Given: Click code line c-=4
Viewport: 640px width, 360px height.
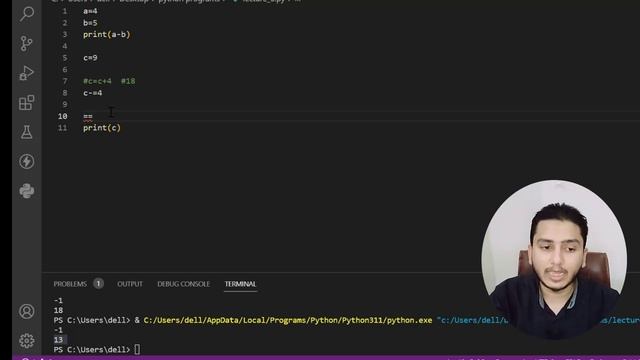Looking at the screenshot, I should point(93,93).
